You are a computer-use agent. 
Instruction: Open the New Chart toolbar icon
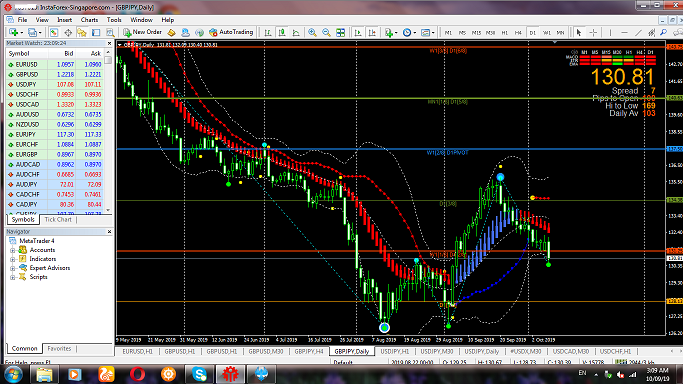(14, 33)
